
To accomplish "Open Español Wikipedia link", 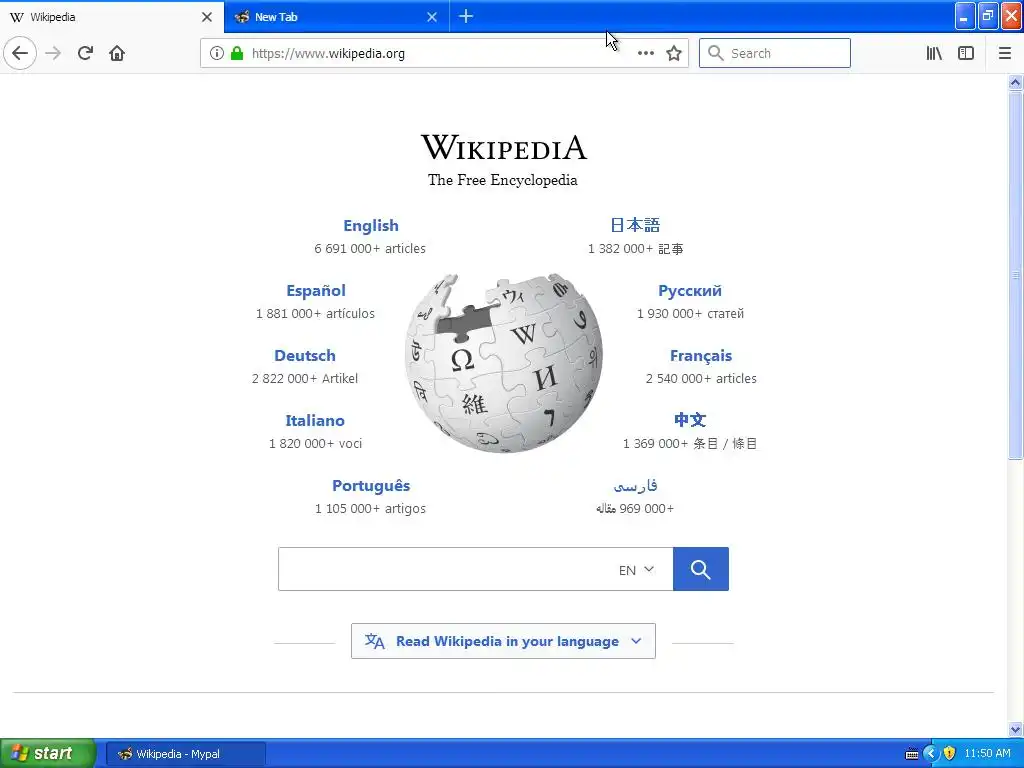I will pyautogui.click(x=316, y=291).
